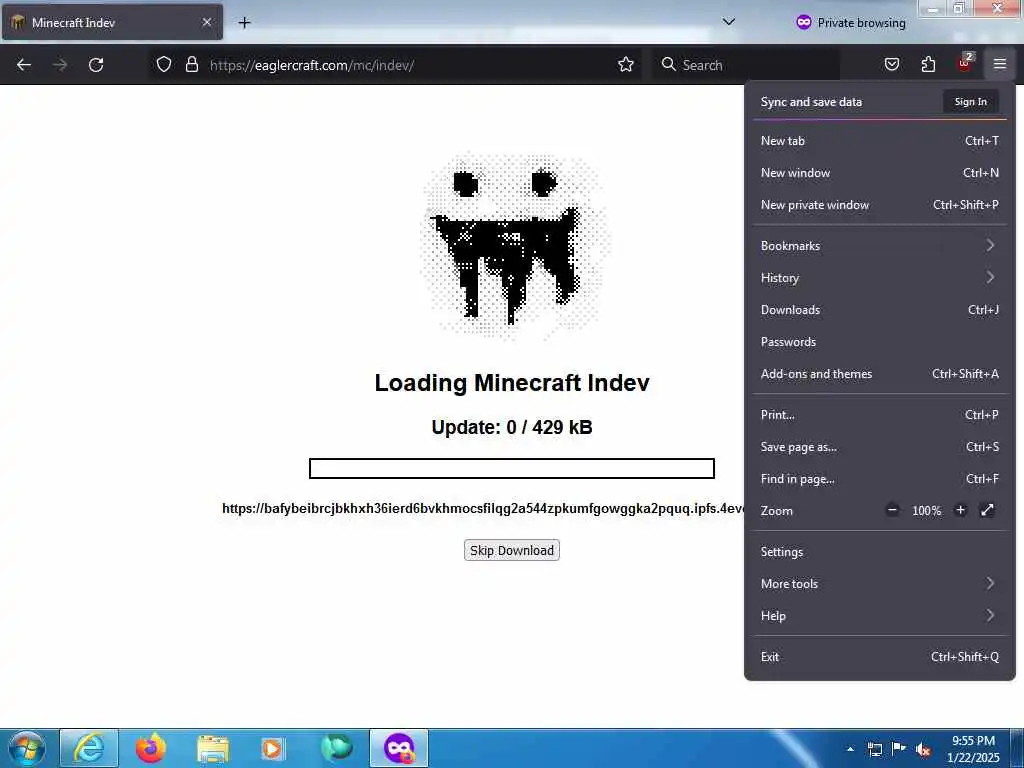Viewport: 1024px width, 768px height.
Task: Click the Private browsing indicator
Action: [x=851, y=23]
